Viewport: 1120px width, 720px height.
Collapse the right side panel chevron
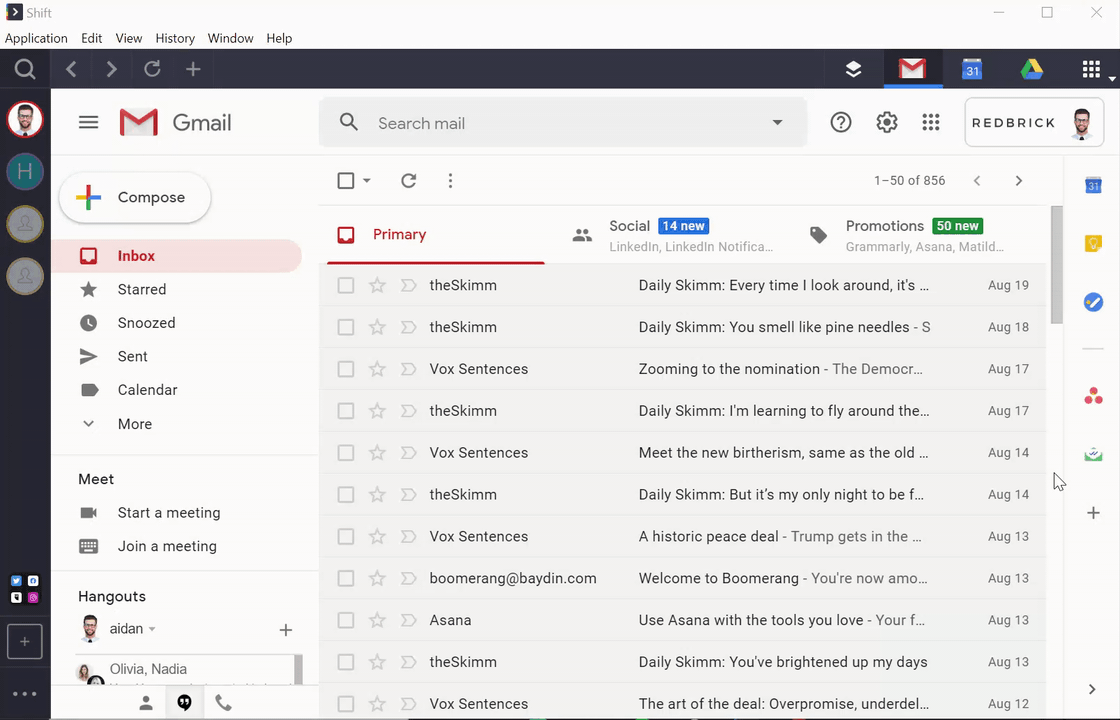pyautogui.click(x=1092, y=689)
